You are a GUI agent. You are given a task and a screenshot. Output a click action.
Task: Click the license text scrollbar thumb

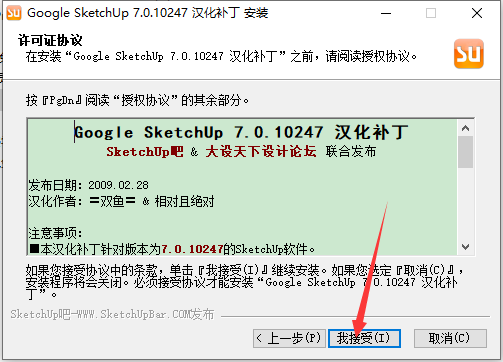pos(465,152)
